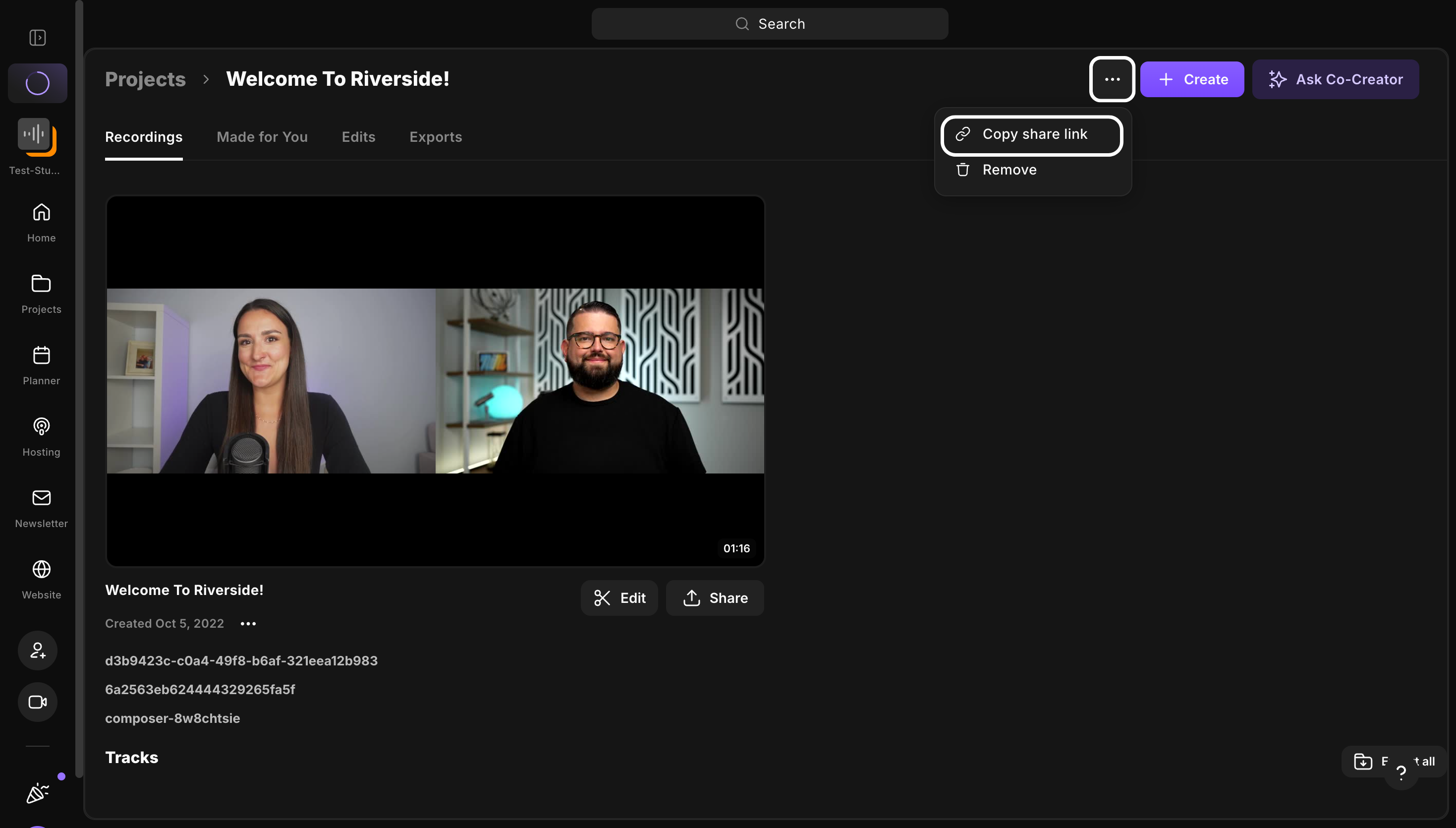Image resolution: width=1456 pixels, height=828 pixels.
Task: Open the Hosting podcast icon
Action: point(41,437)
